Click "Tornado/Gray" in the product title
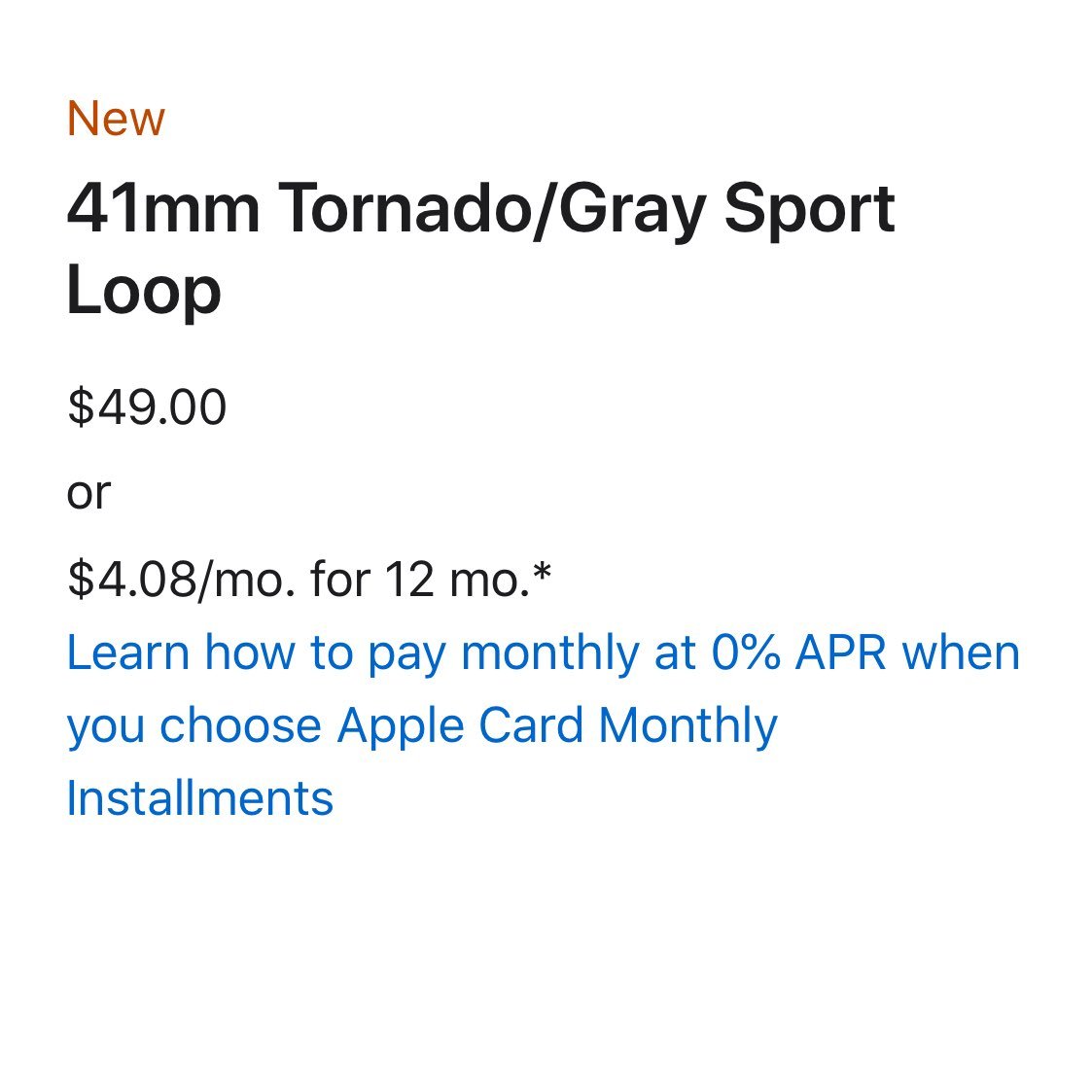Image resolution: width=1092 pixels, height=1092 pixels. pyautogui.click(x=492, y=211)
